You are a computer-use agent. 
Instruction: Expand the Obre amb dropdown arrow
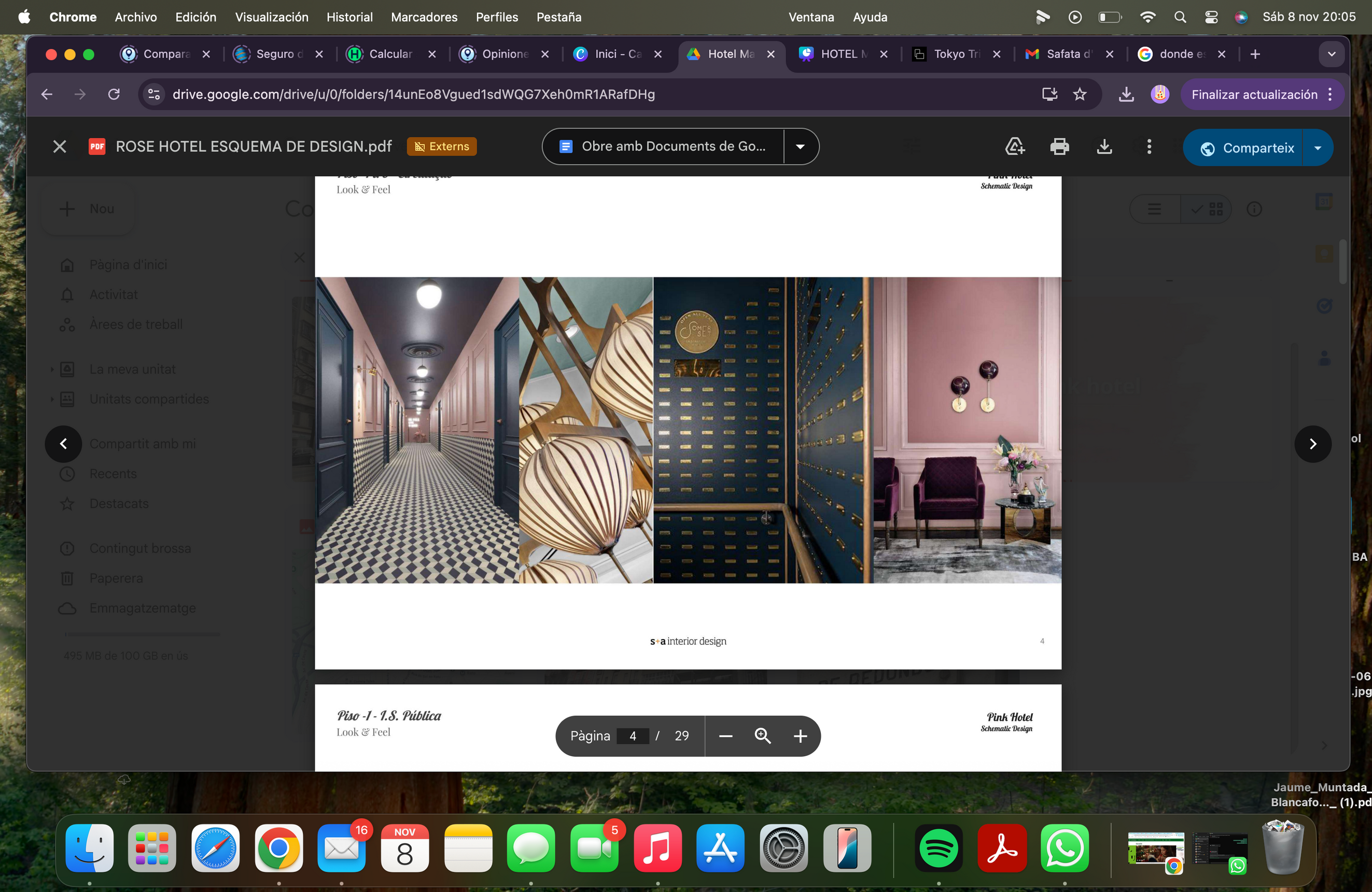800,147
